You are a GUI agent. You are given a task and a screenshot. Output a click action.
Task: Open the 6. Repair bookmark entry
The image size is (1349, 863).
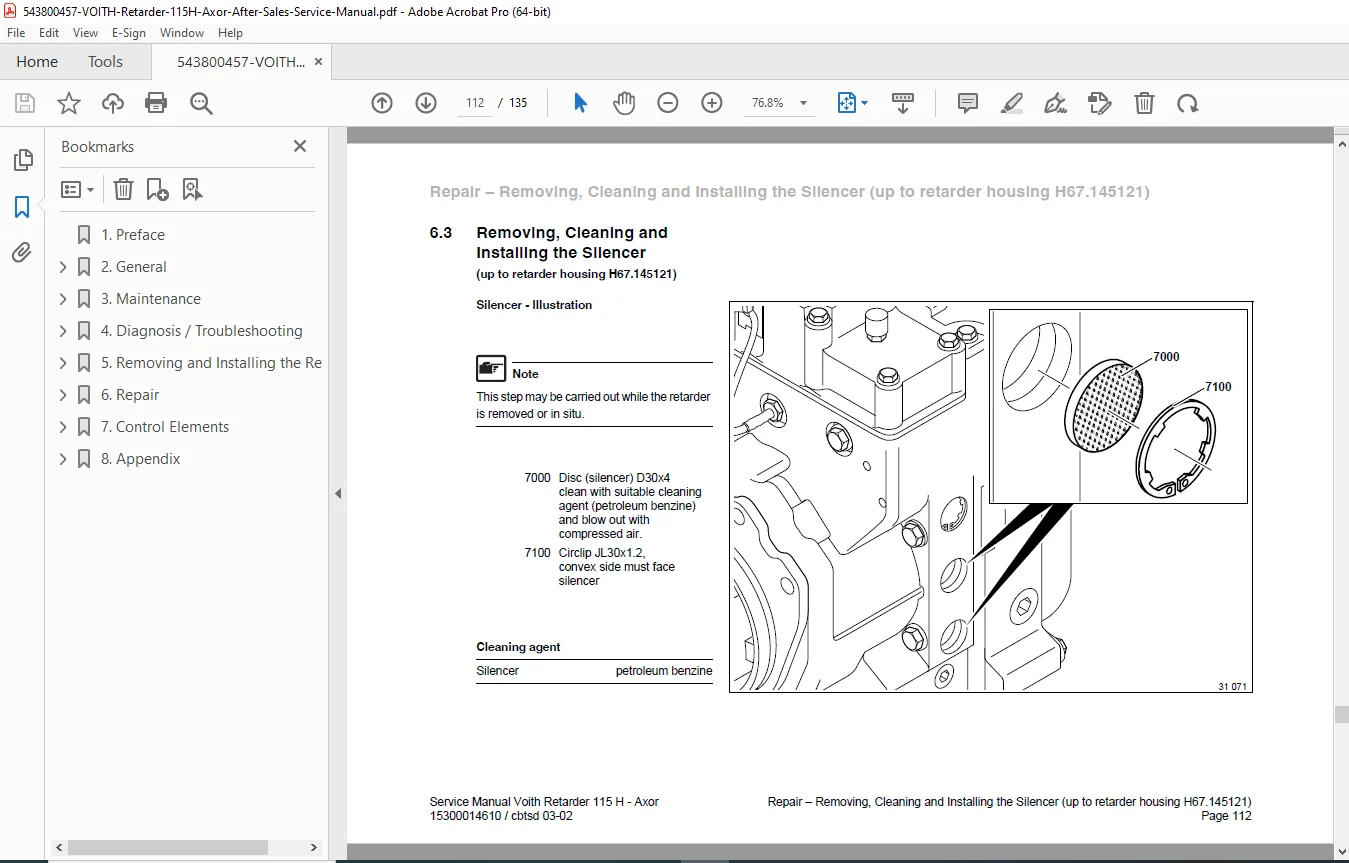coord(130,395)
